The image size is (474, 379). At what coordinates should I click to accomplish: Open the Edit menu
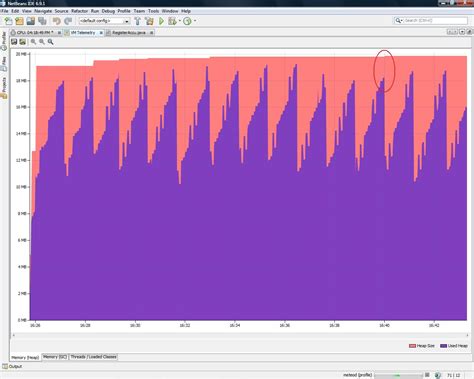coord(15,11)
